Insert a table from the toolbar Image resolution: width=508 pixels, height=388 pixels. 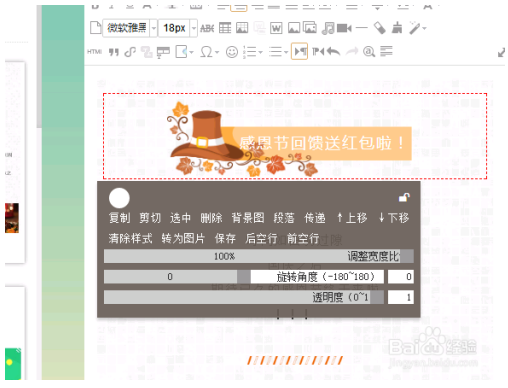pyautogui.click(x=225, y=28)
